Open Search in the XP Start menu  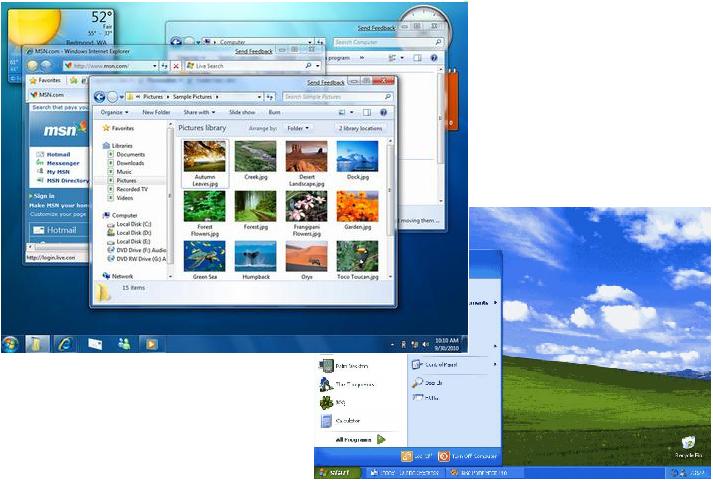click(427, 383)
